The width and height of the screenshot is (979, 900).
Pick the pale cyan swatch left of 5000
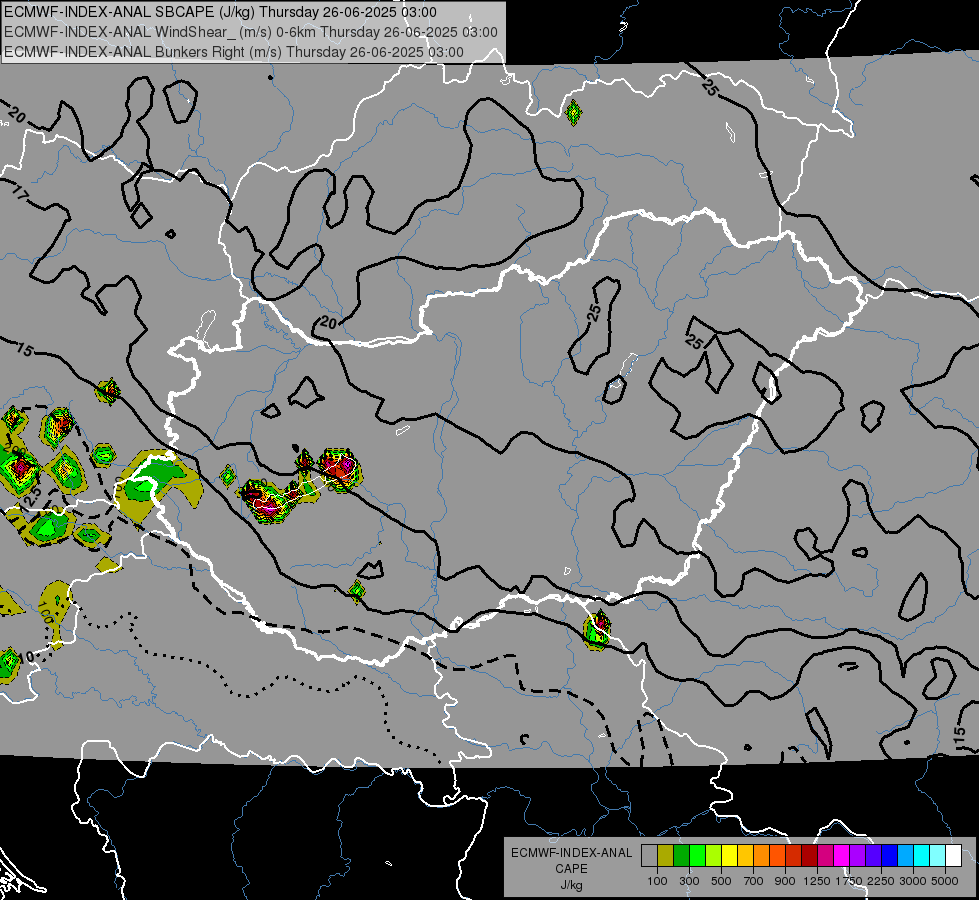coord(938,855)
